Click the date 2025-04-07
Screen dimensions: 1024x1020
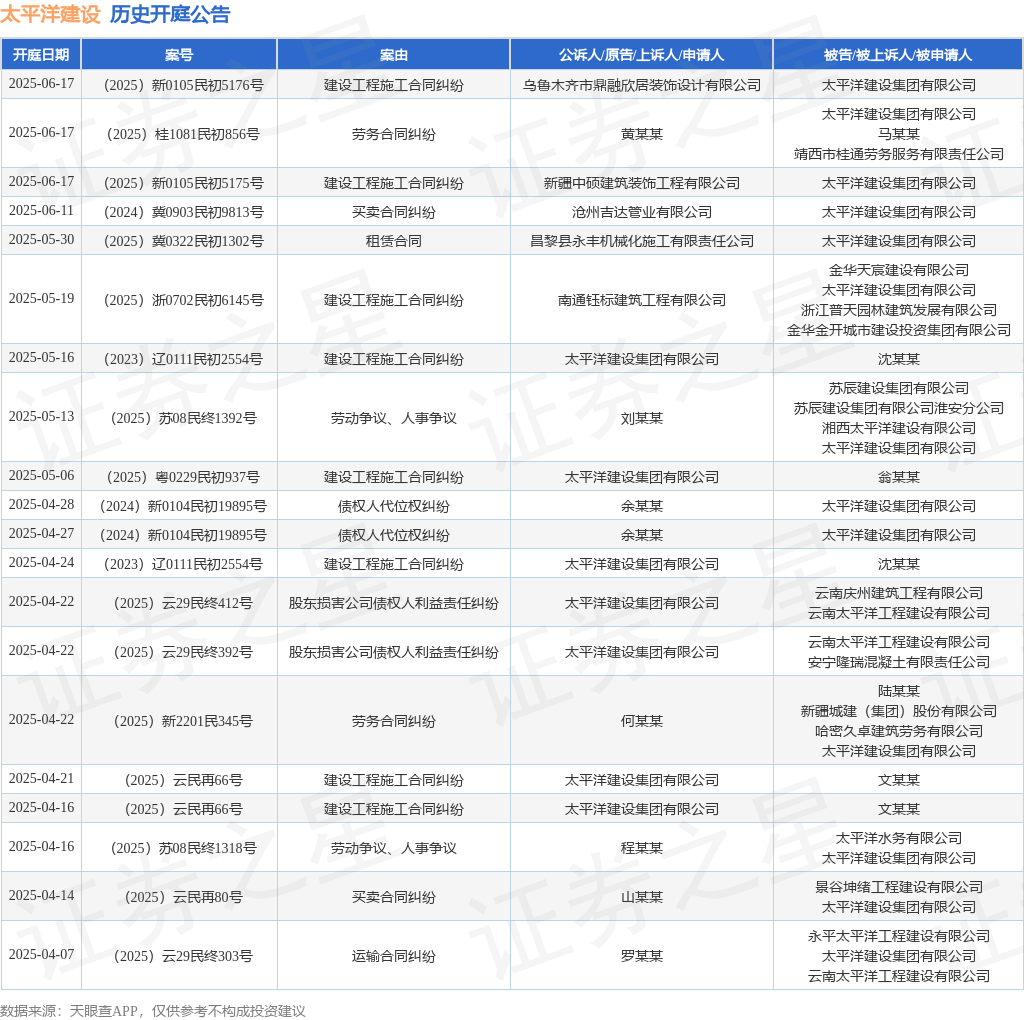click(x=41, y=954)
